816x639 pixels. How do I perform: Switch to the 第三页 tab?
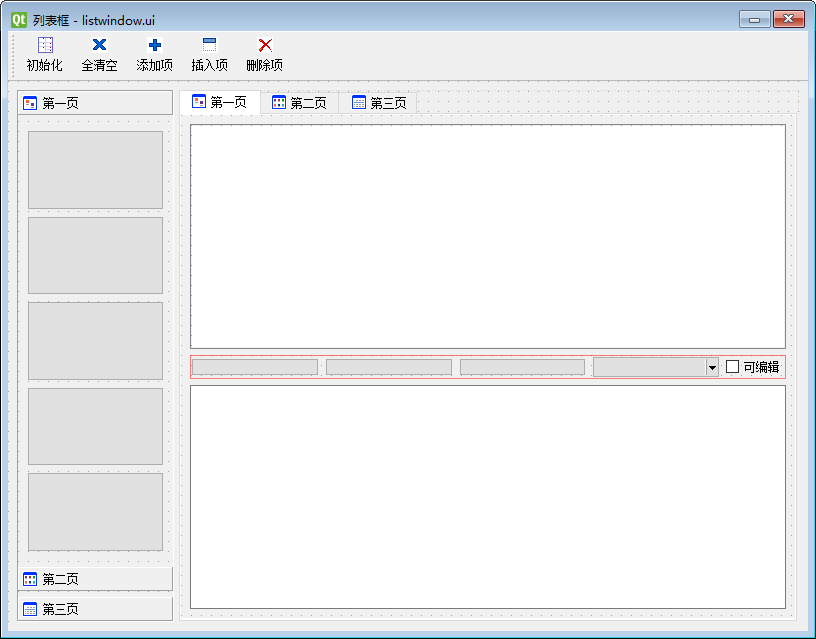click(x=378, y=103)
